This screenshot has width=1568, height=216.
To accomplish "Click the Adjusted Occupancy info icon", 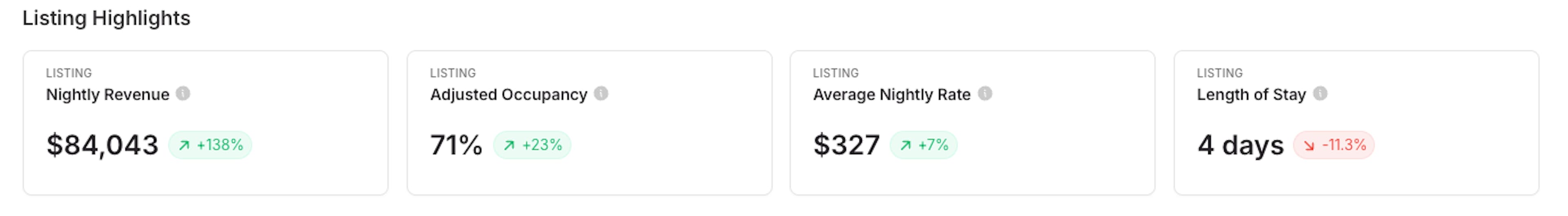I will click(601, 94).
